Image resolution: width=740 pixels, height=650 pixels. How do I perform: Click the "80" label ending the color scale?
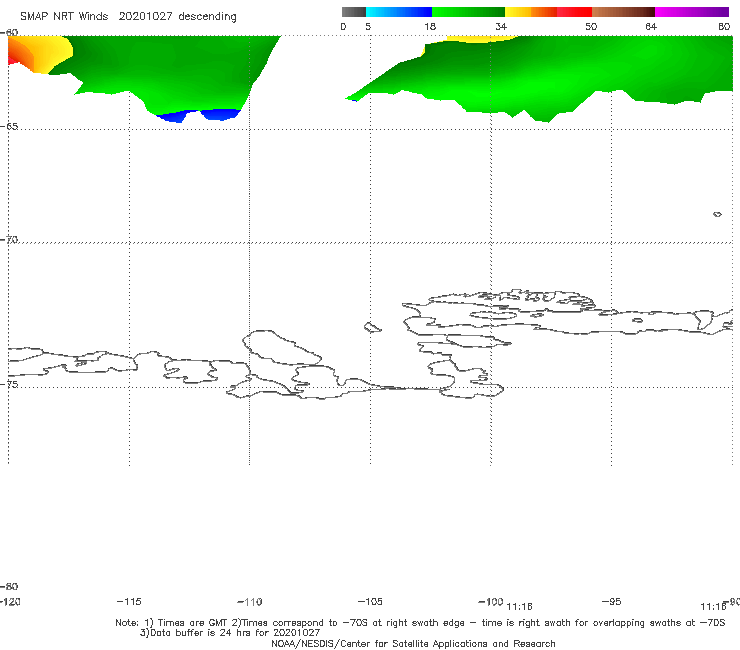(724, 26)
